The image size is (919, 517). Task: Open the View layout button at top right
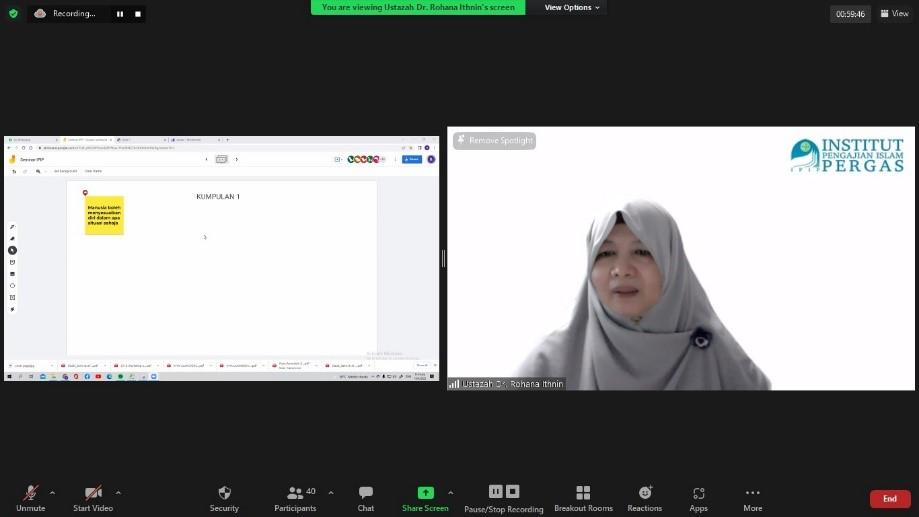point(894,13)
